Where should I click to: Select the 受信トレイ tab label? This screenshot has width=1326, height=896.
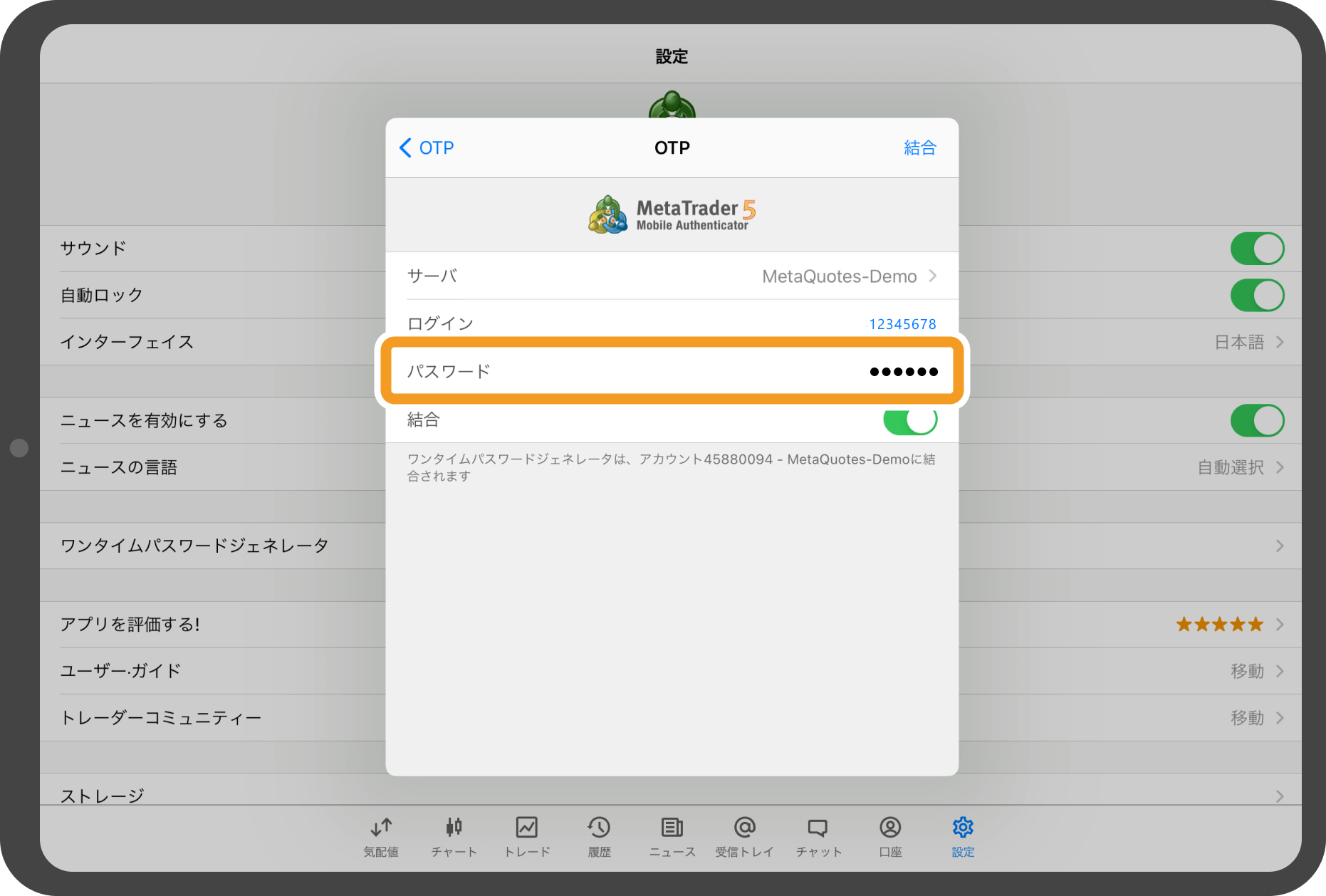(745, 852)
